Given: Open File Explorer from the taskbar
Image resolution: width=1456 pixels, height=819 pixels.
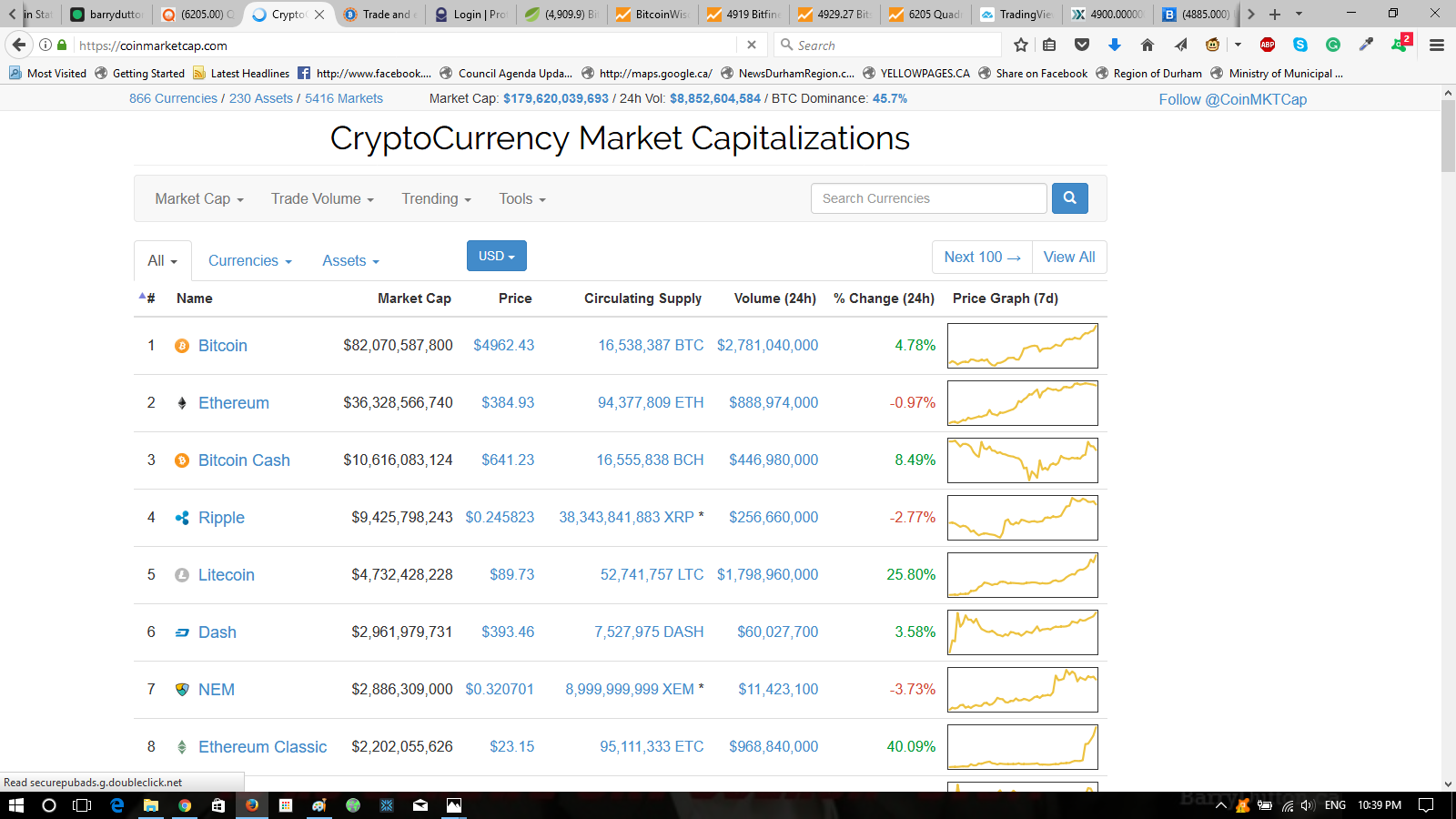Looking at the screenshot, I should tap(151, 805).
